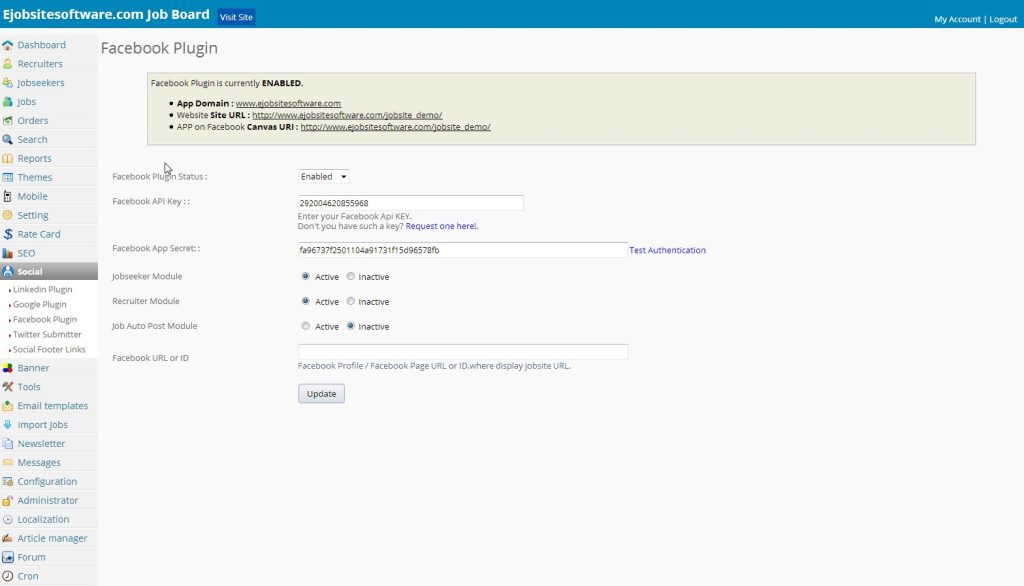The width and height of the screenshot is (1024, 586).
Task: Click the Reports book icon
Action: point(8,159)
